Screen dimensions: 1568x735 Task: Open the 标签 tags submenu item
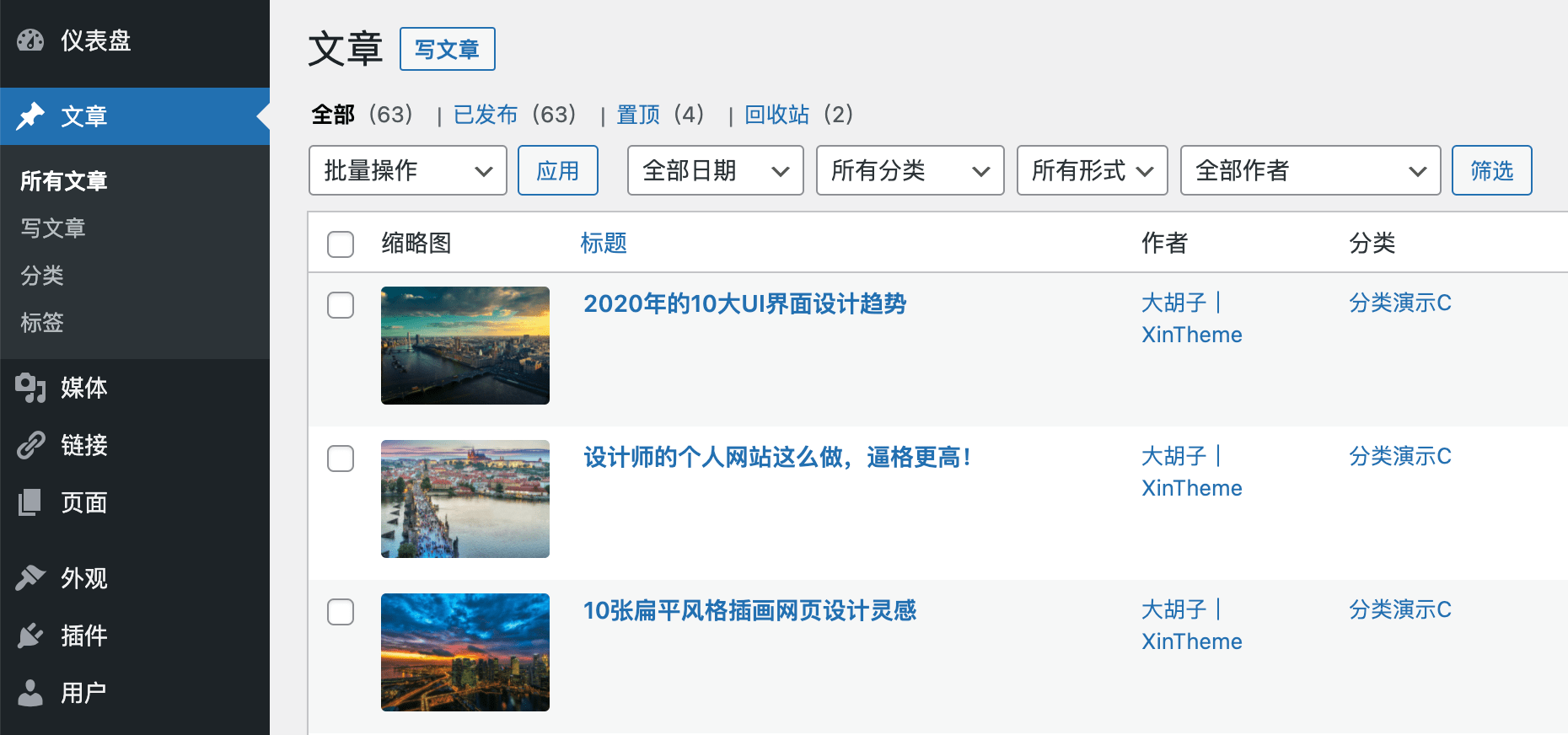[x=42, y=323]
